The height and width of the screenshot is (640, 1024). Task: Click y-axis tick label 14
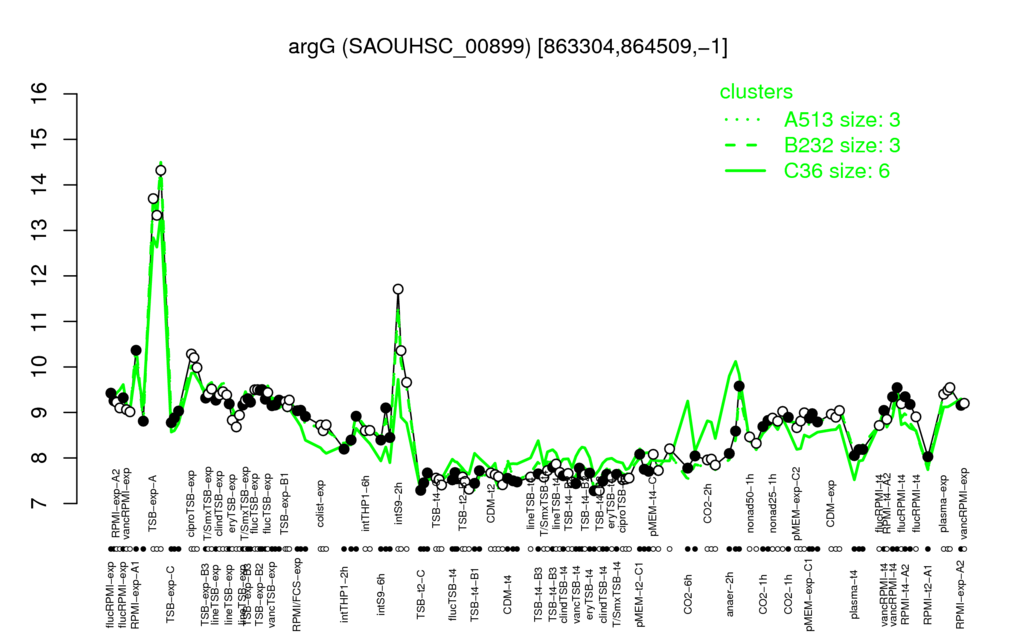point(40,185)
